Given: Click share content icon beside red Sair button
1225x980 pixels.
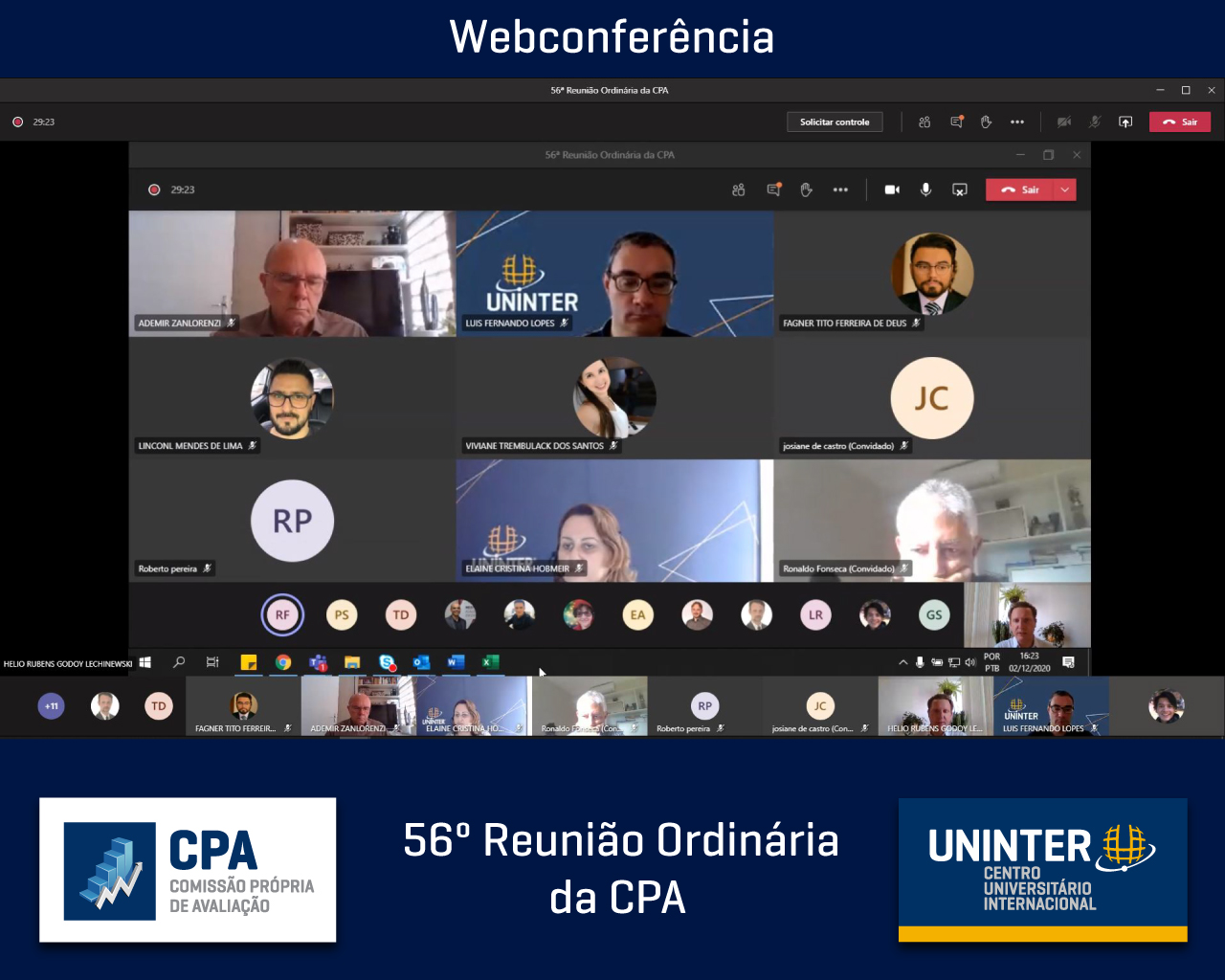Looking at the screenshot, I should 1125,122.
